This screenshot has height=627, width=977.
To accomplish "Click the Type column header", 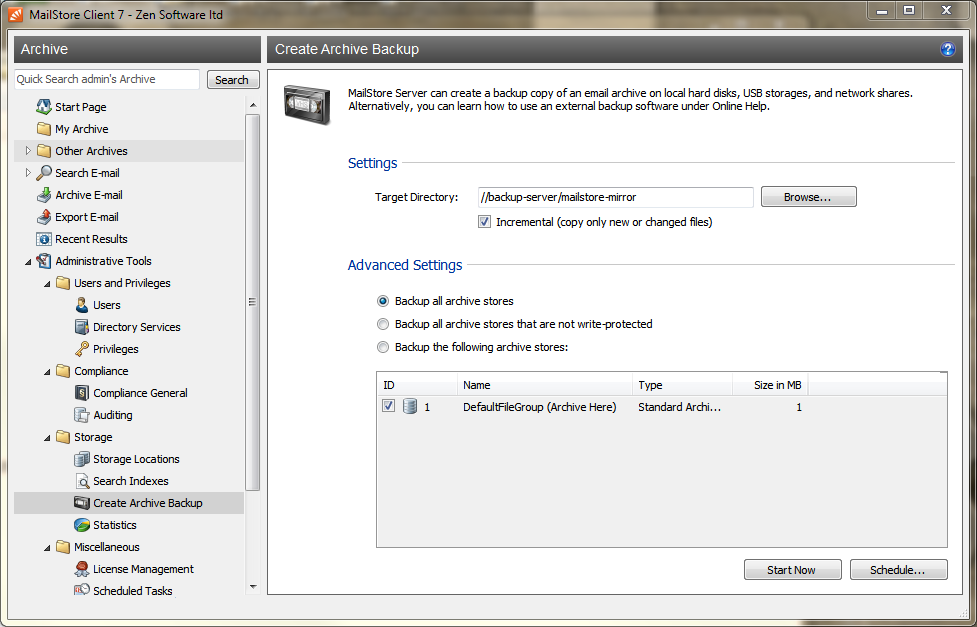I will (682, 385).
